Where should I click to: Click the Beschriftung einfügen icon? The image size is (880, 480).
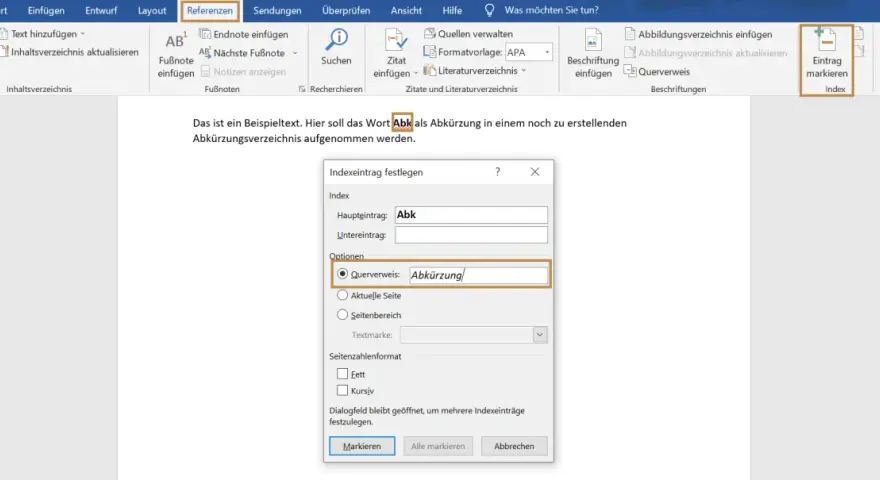point(593,40)
